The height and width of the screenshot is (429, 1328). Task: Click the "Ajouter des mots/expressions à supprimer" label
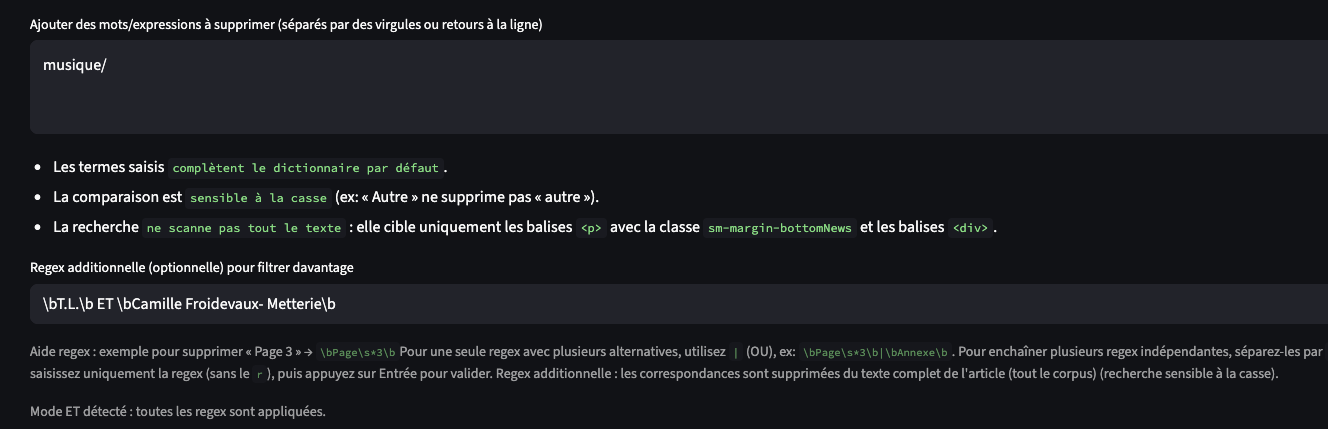coord(286,24)
